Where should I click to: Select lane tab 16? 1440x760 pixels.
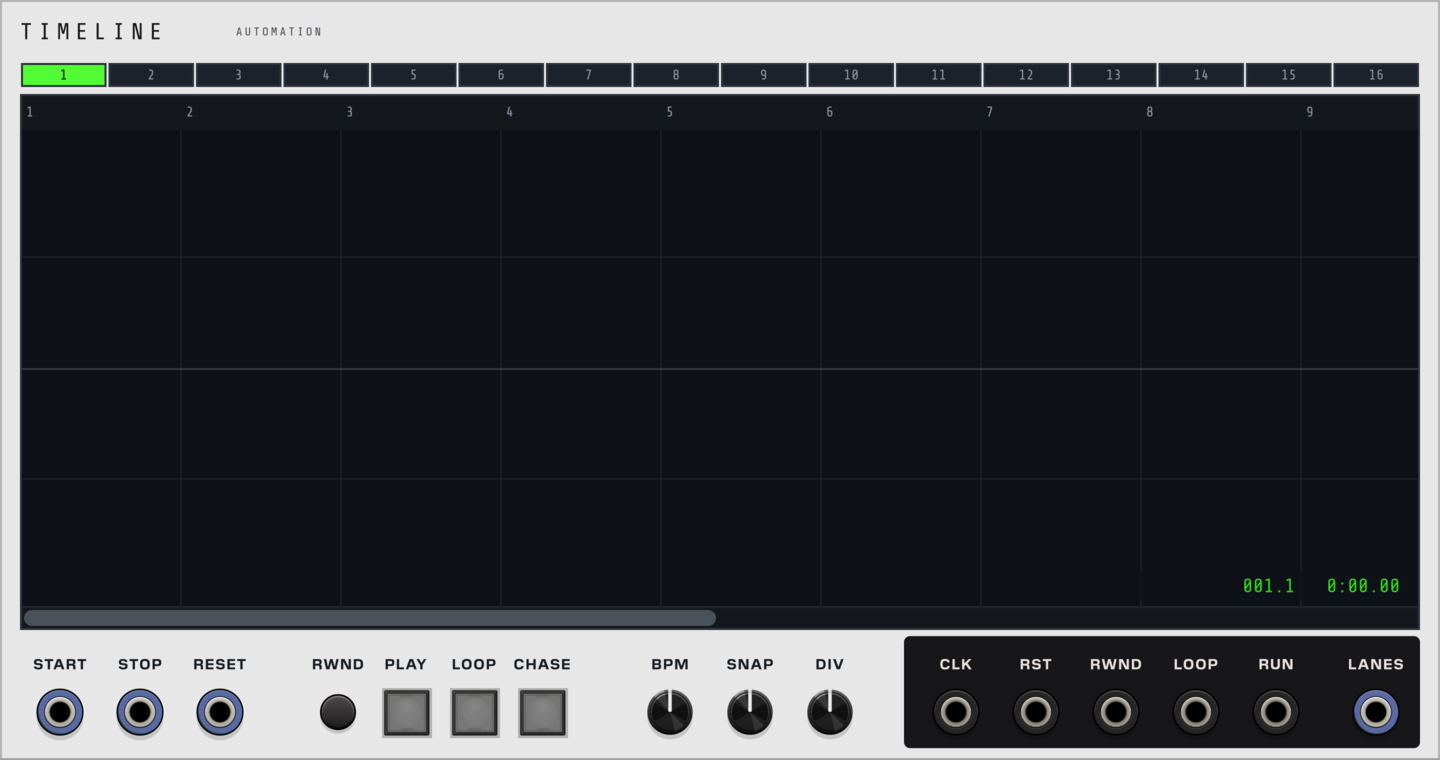click(x=1376, y=75)
